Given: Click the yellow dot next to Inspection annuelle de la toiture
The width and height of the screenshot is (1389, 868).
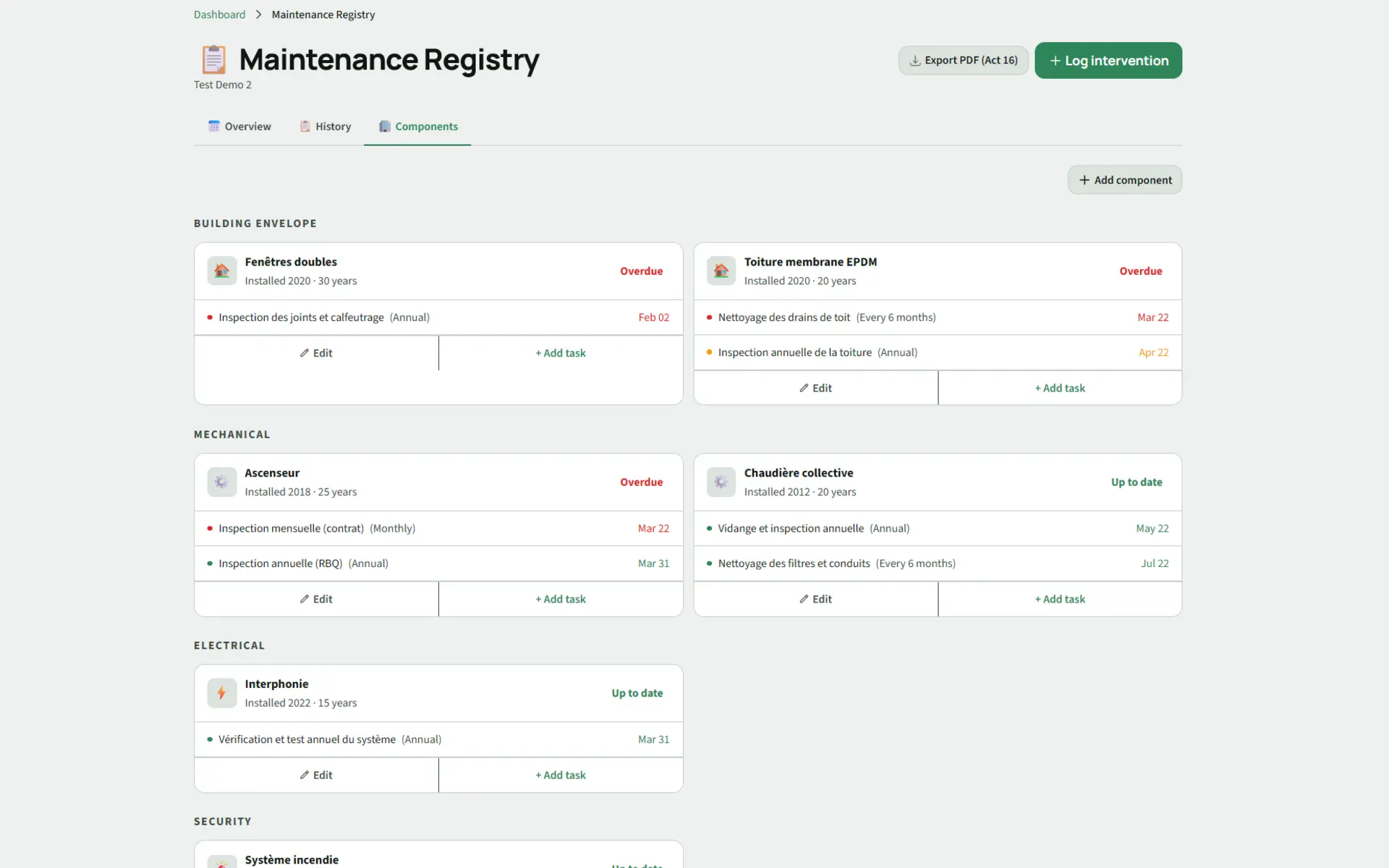Looking at the screenshot, I should tap(708, 352).
